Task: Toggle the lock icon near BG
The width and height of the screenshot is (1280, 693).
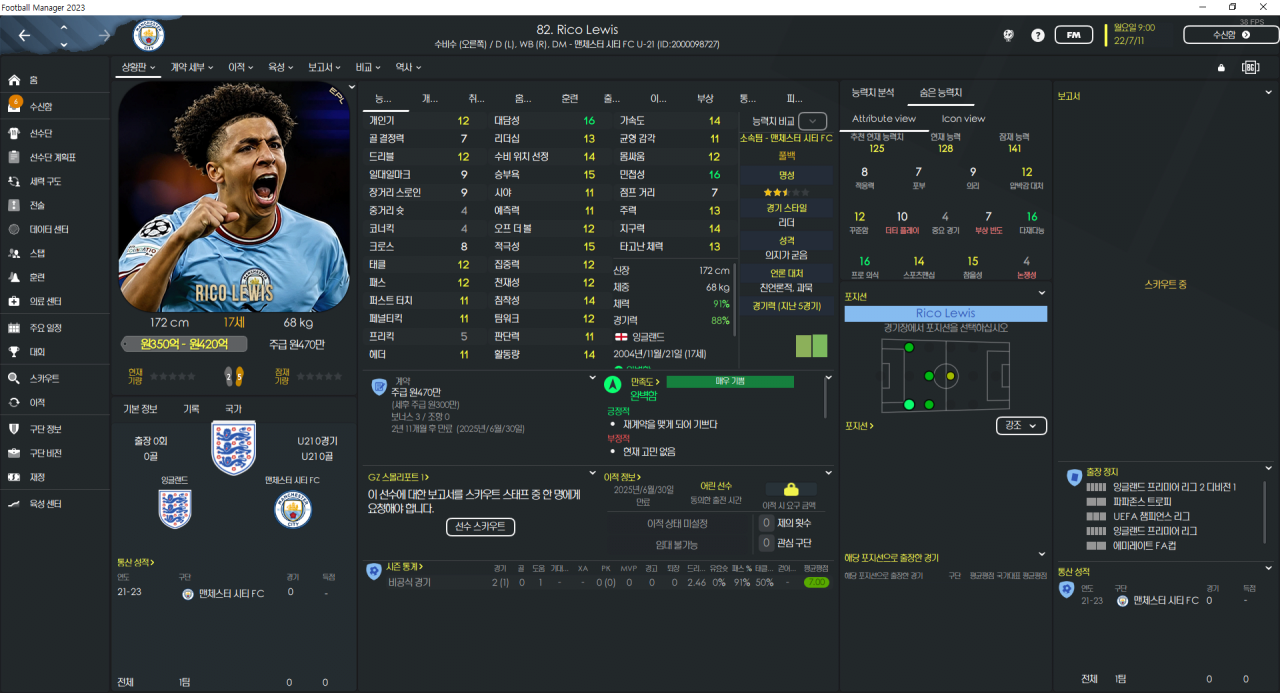Action: (1221, 68)
